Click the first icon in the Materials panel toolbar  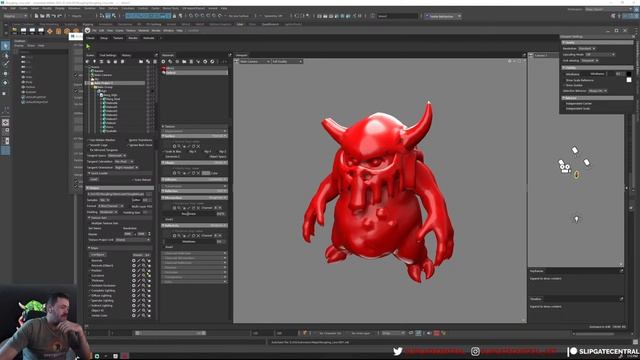pyautogui.click(x=164, y=62)
